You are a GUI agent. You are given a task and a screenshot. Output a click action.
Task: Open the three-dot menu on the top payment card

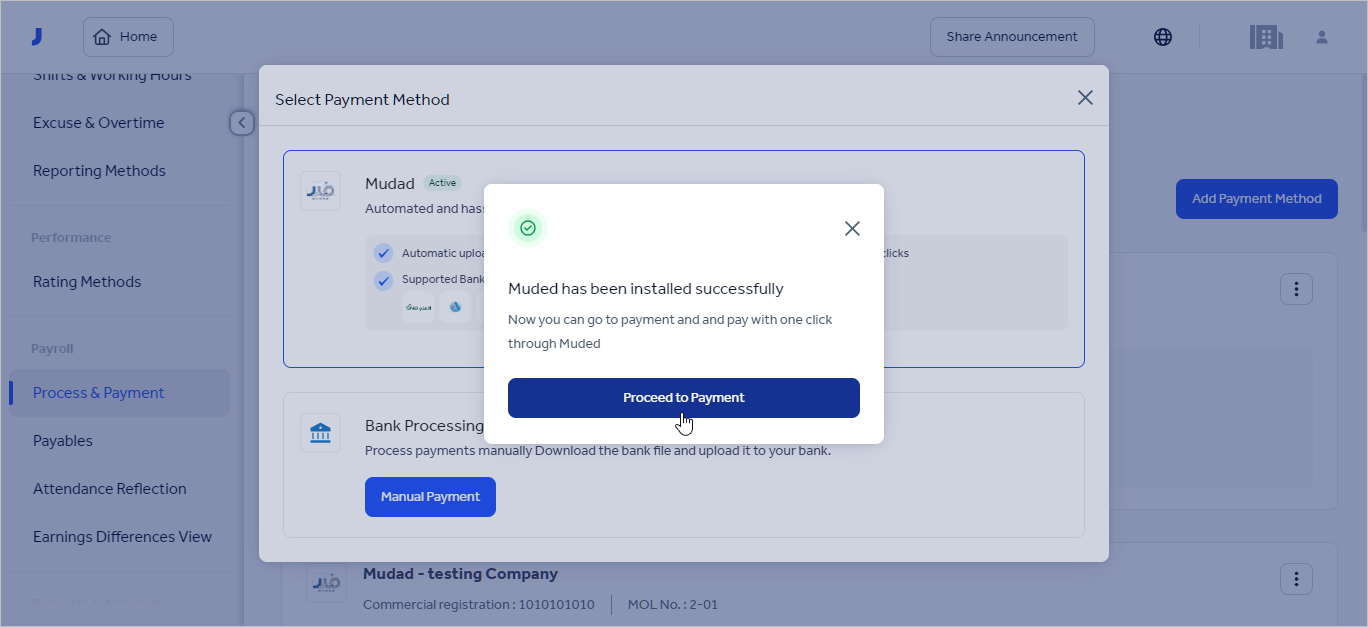[1296, 288]
